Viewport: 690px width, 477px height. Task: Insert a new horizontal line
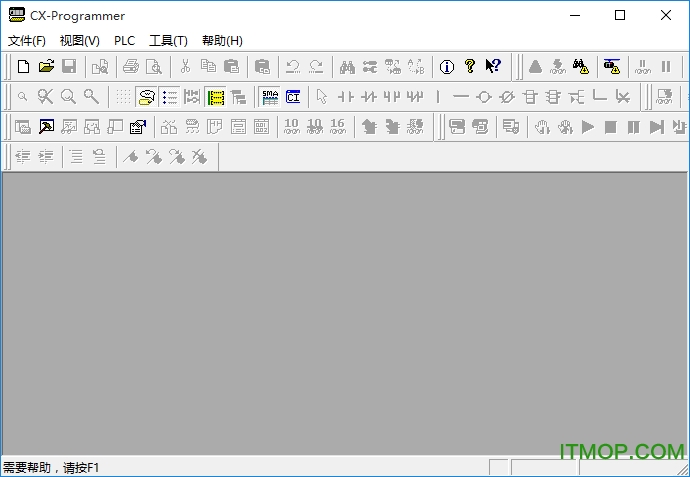click(461, 96)
